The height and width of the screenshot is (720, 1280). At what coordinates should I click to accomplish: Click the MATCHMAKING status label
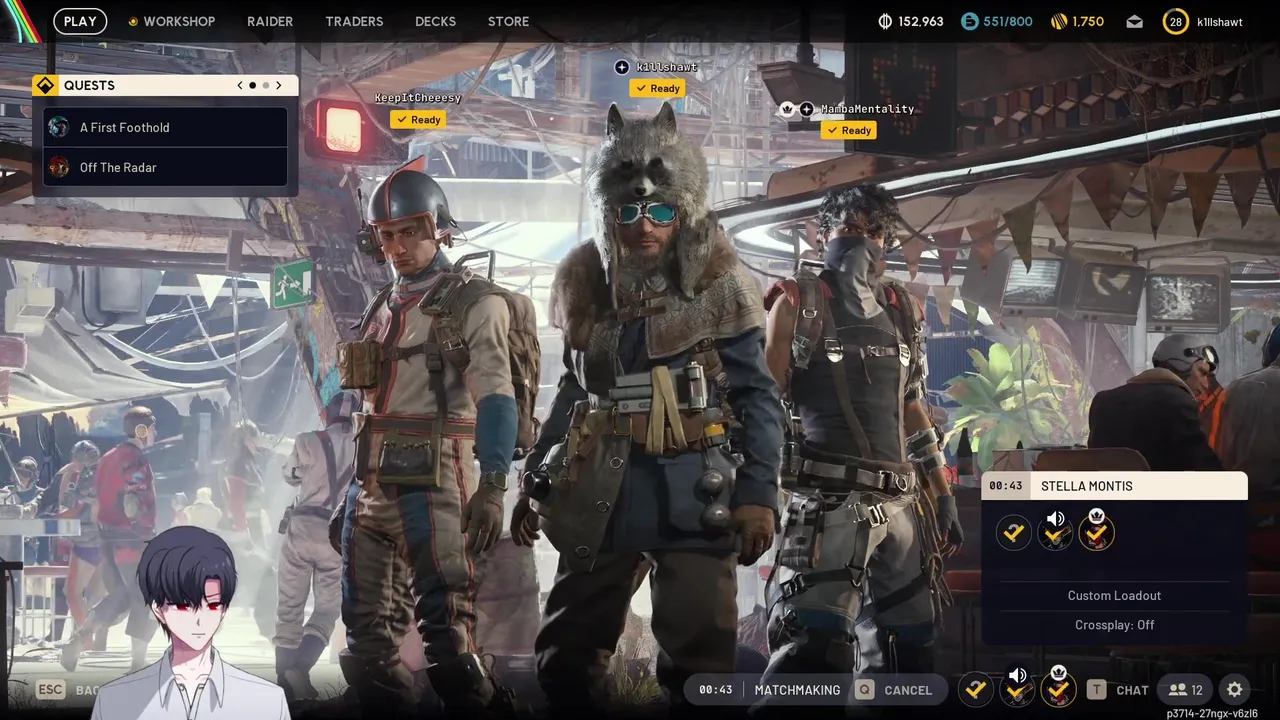(x=797, y=690)
